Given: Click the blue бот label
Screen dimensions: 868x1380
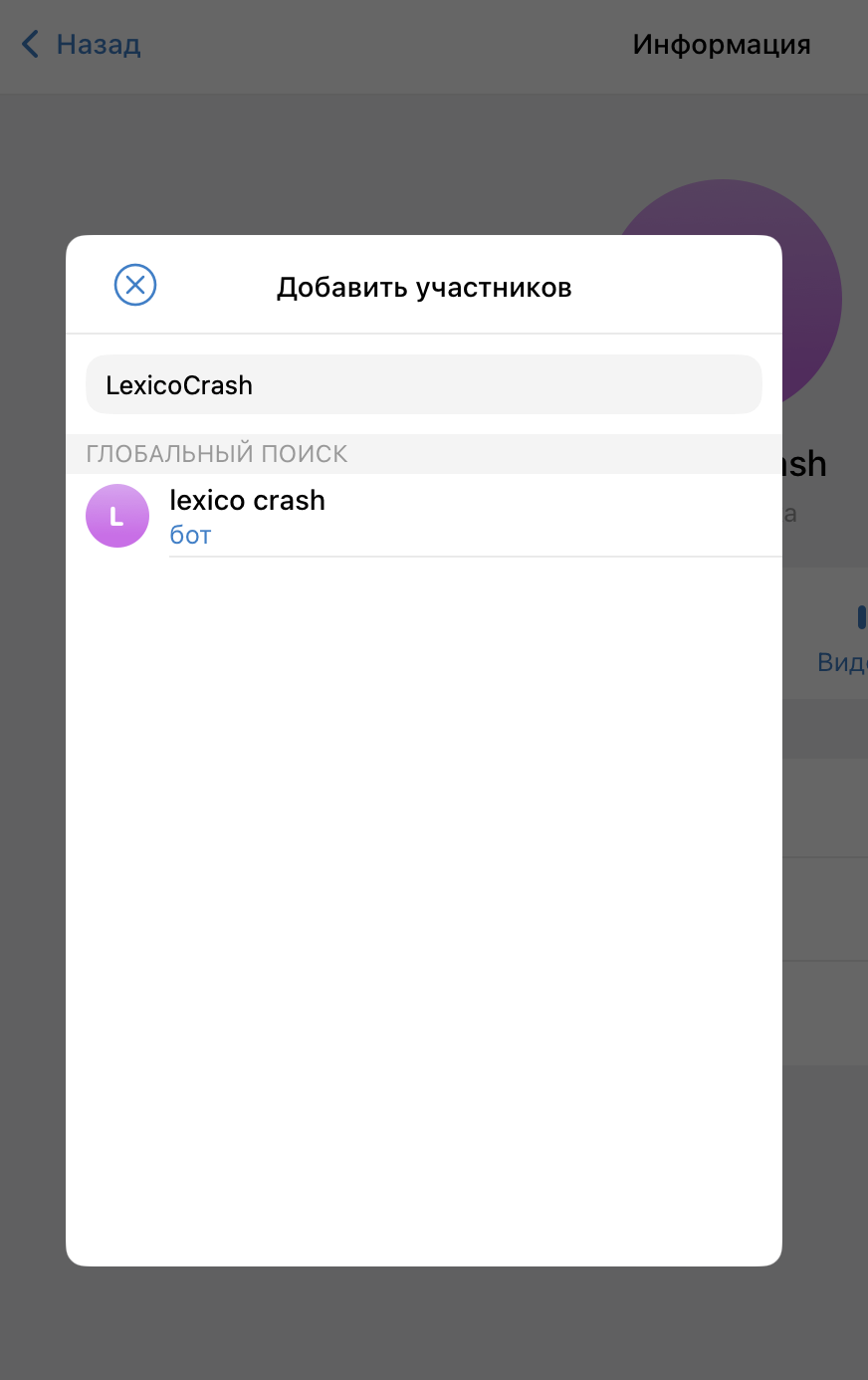Looking at the screenshot, I should (x=190, y=536).
